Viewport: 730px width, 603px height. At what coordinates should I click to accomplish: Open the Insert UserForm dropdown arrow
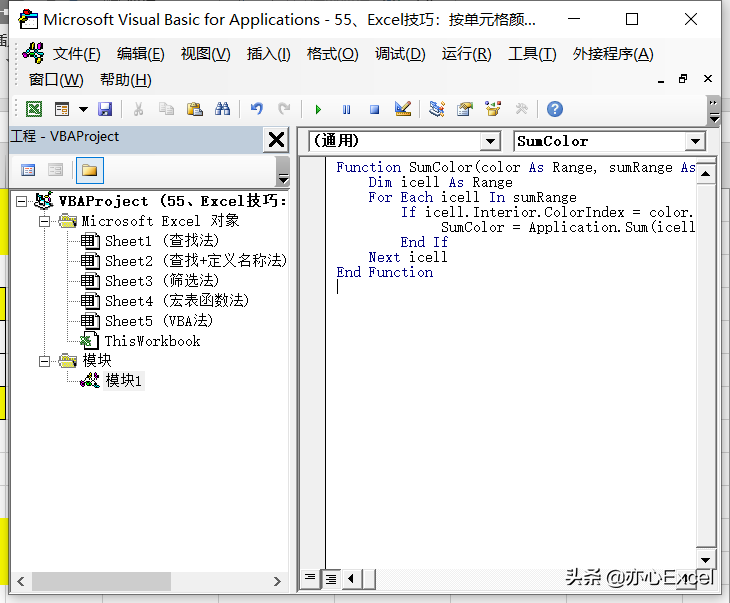[83, 109]
